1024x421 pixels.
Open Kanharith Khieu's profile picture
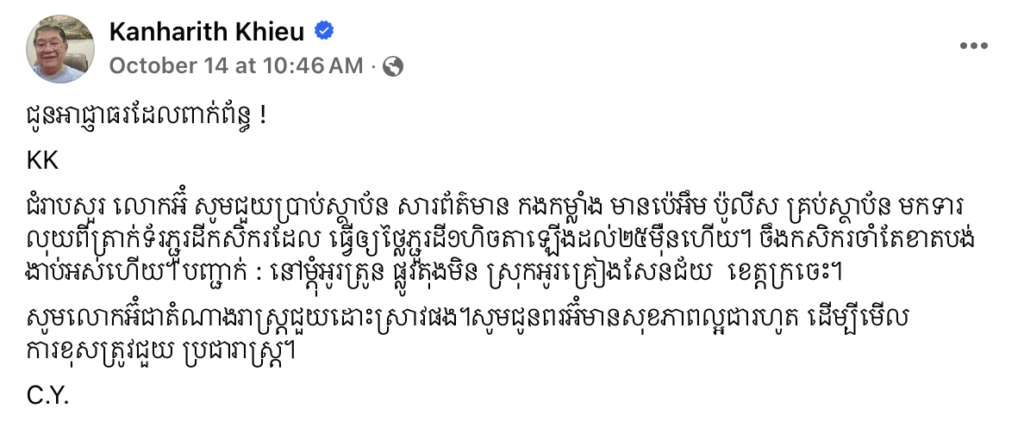pyautogui.click(x=60, y=49)
